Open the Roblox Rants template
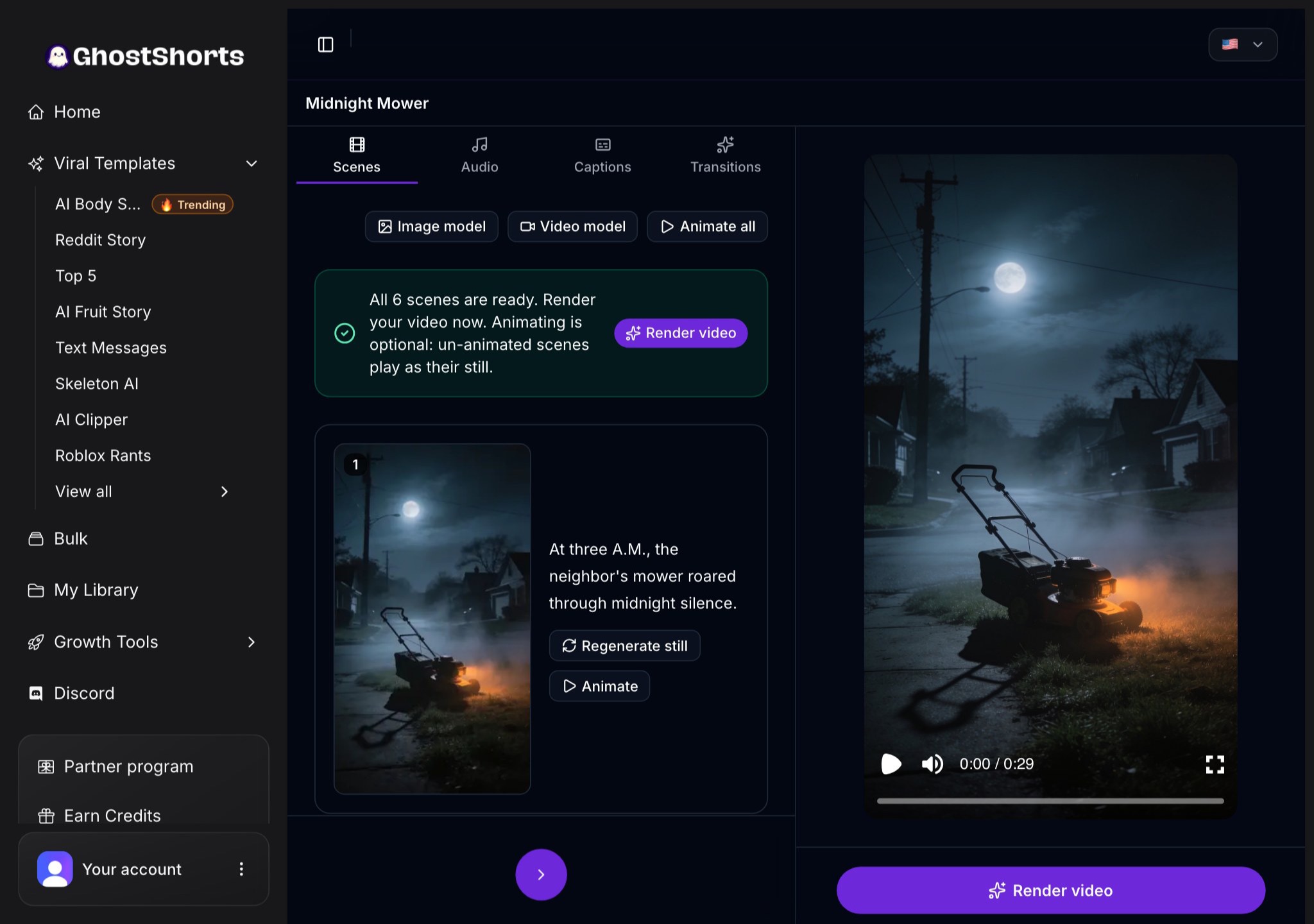The height and width of the screenshot is (924, 1314). (103, 456)
